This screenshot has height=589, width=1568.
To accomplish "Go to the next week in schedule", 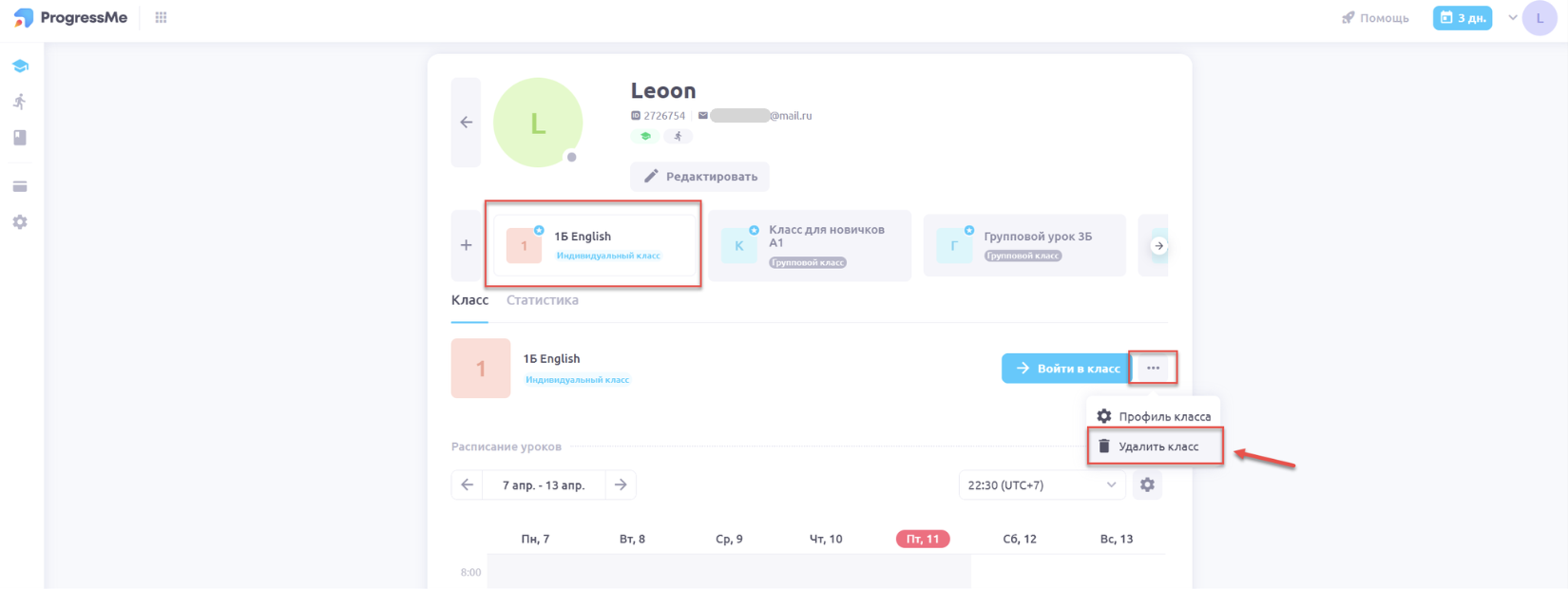I will [x=621, y=484].
